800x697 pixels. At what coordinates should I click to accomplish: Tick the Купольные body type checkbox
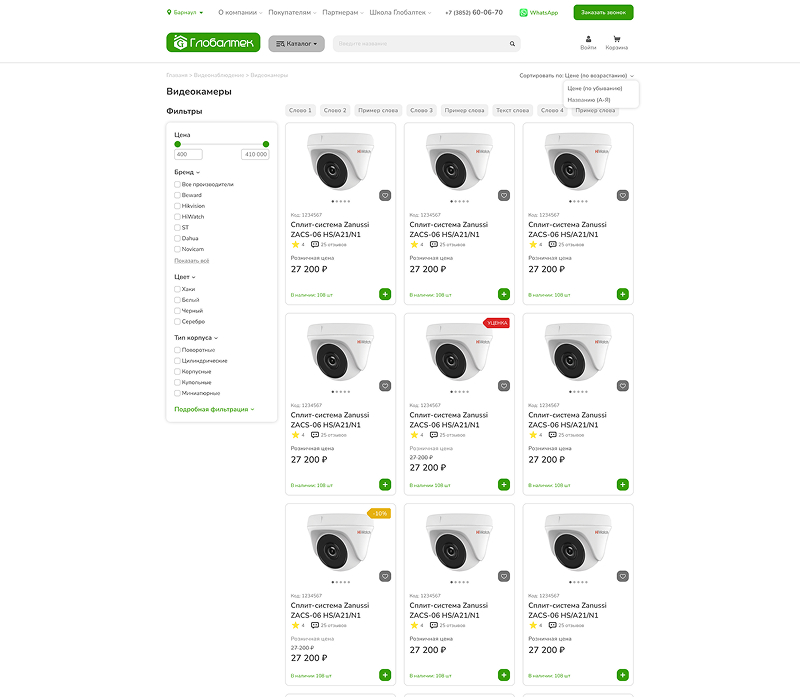pyautogui.click(x=177, y=382)
